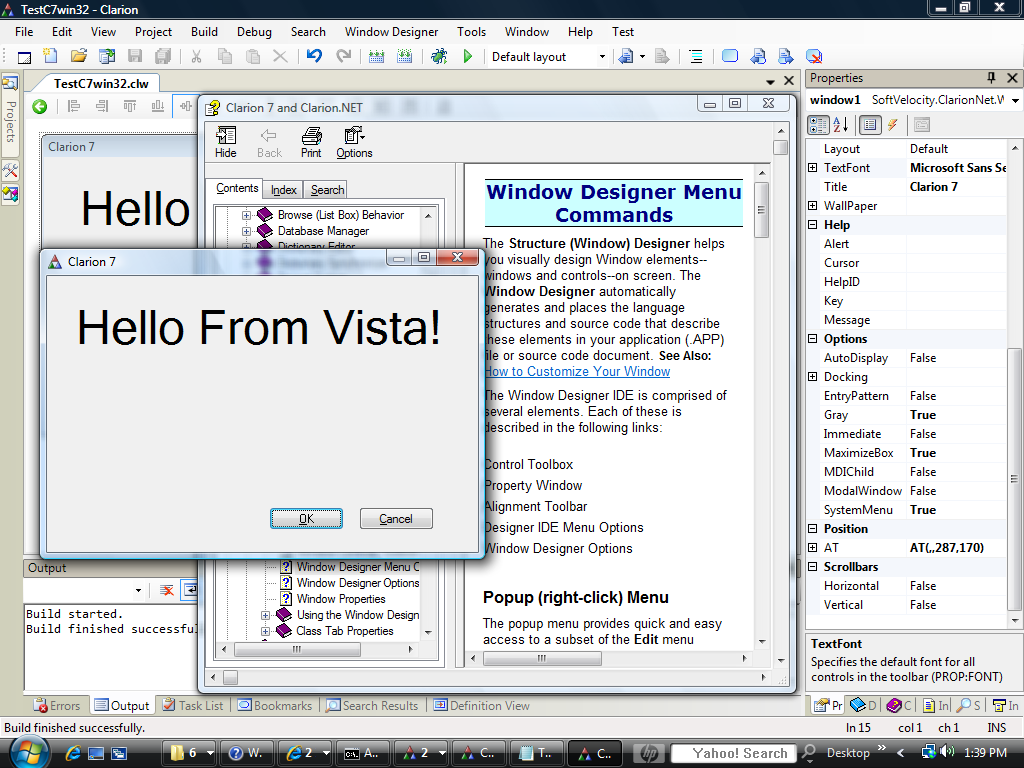Image resolution: width=1024 pixels, height=768 pixels.
Task: Switch to the Index tab in help
Action: click(x=283, y=189)
